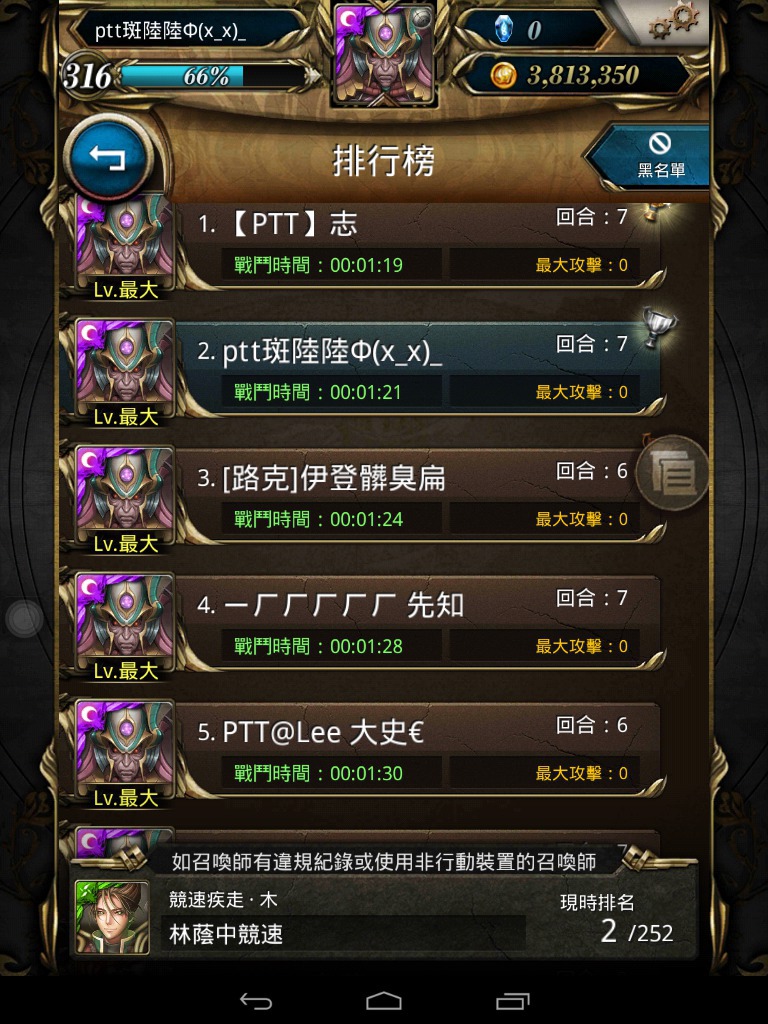Open the gear settings icon

tap(673, 20)
